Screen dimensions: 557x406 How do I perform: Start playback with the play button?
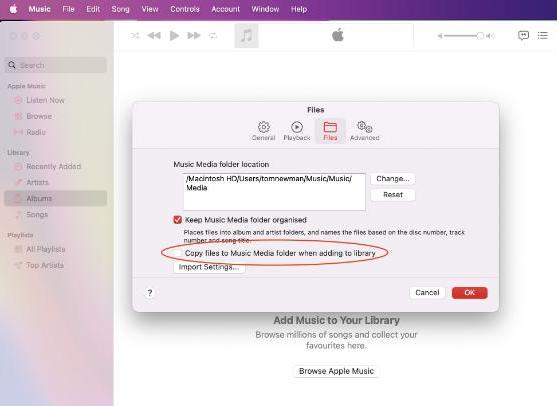[174, 36]
